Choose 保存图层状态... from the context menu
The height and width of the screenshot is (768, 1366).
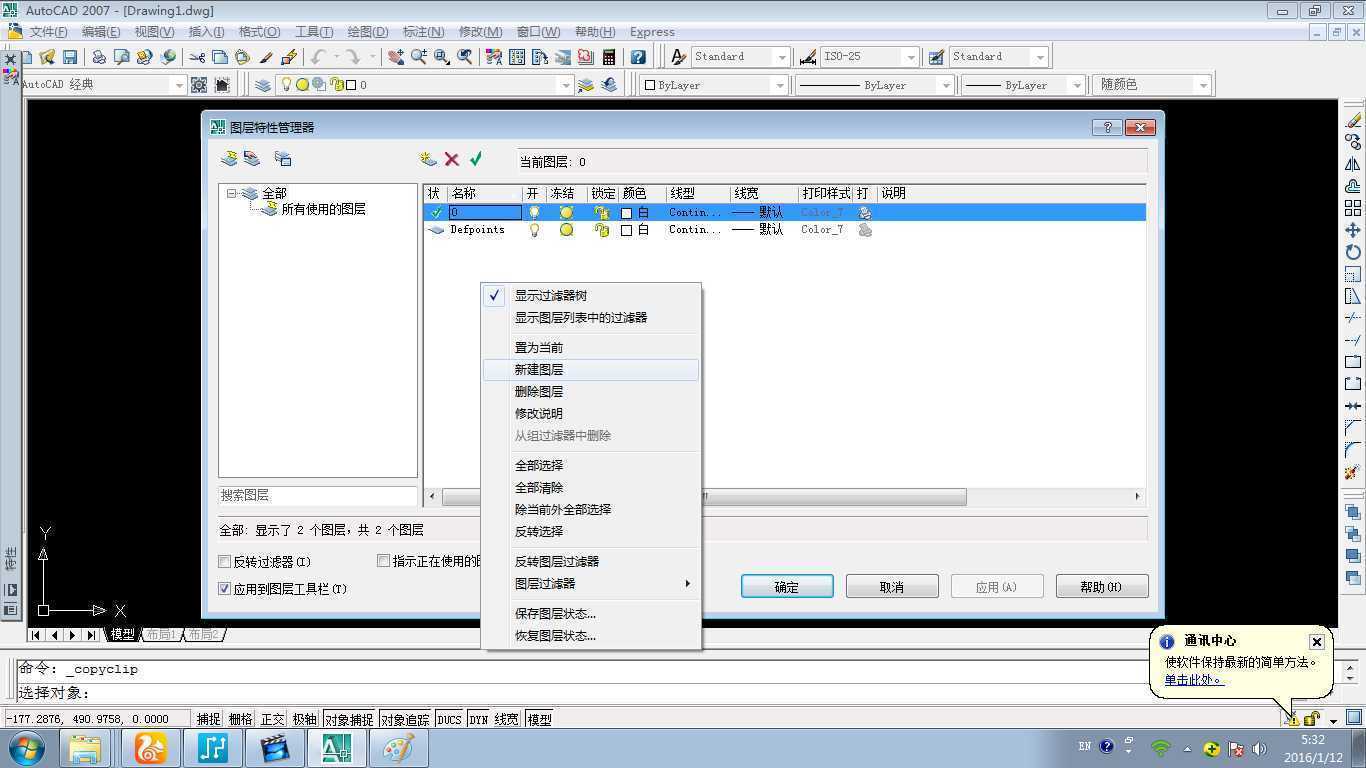[x=591, y=614]
